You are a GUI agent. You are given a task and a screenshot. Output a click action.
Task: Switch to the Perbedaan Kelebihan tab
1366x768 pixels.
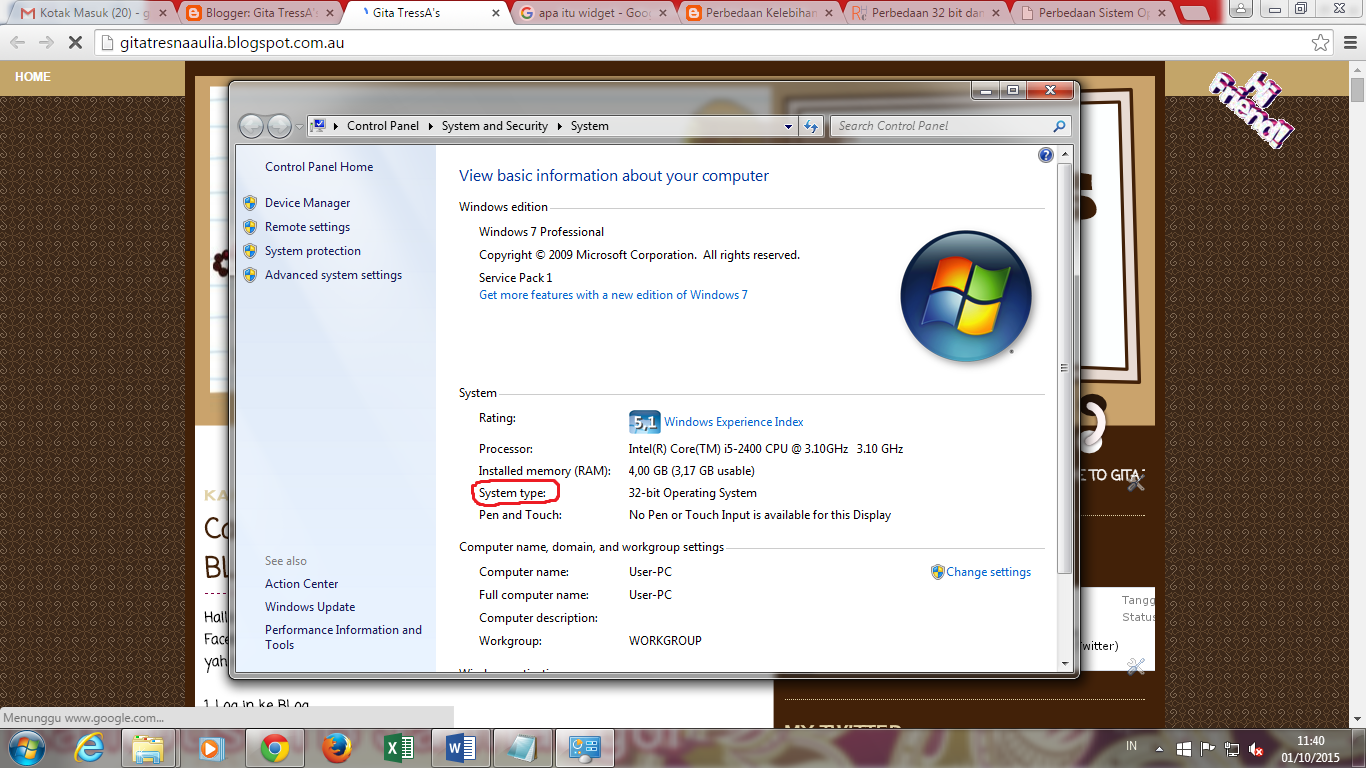pos(760,13)
